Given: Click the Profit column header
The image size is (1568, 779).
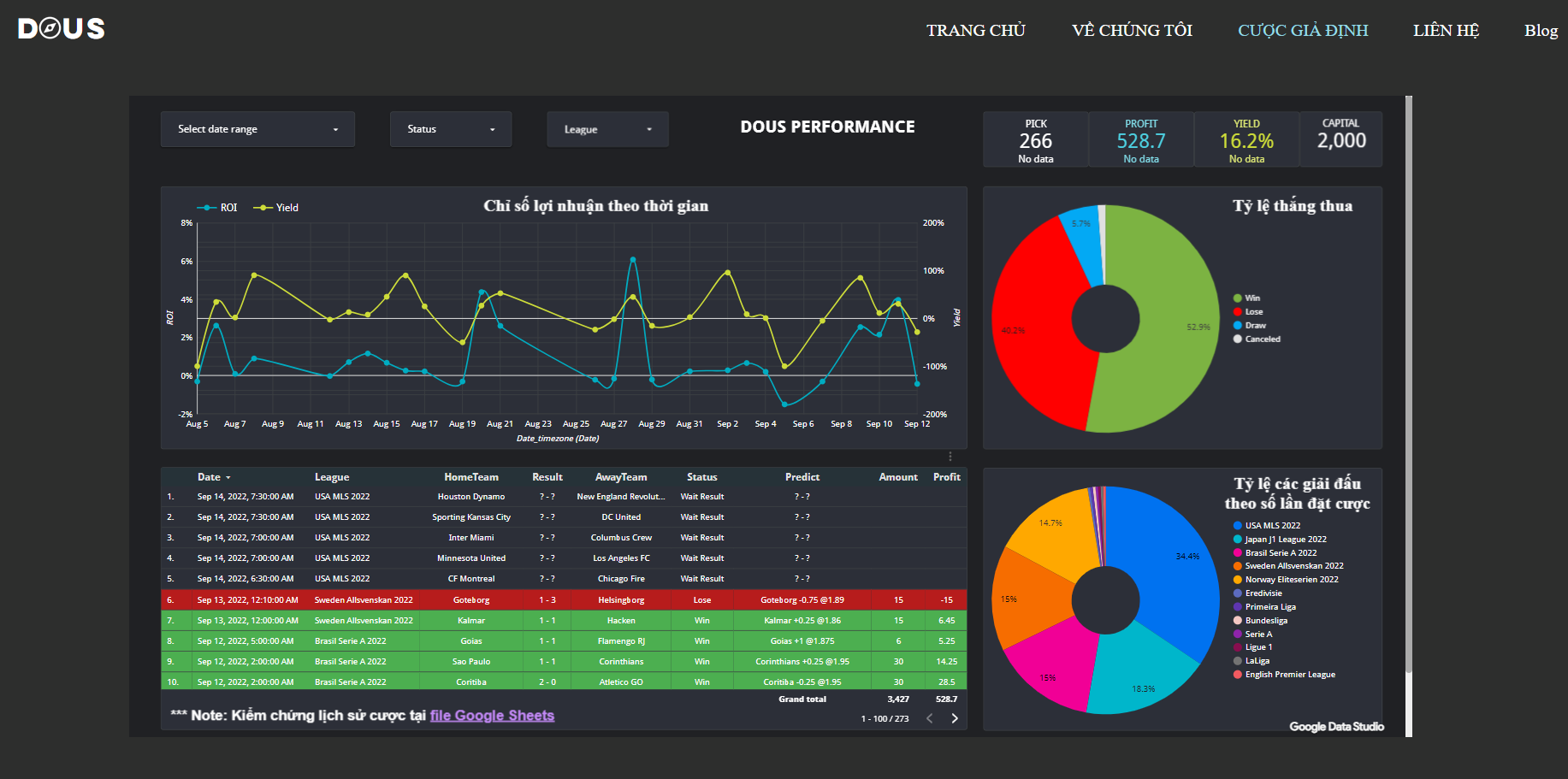Looking at the screenshot, I should [x=946, y=477].
